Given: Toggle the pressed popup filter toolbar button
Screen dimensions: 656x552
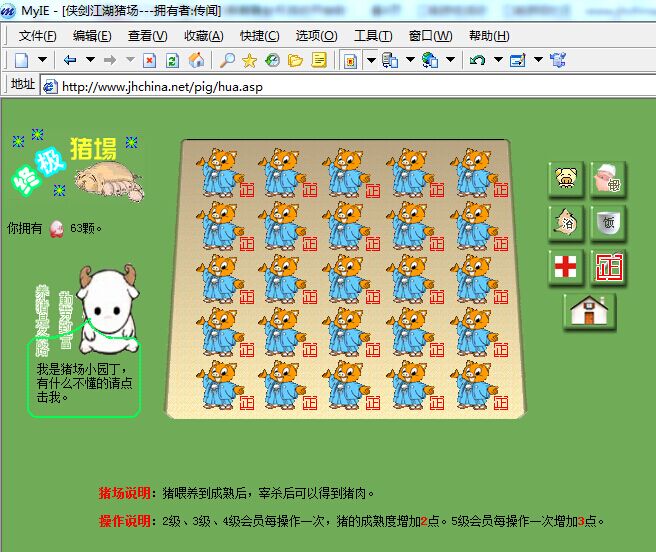Looking at the screenshot, I should pyautogui.click(x=350, y=61).
